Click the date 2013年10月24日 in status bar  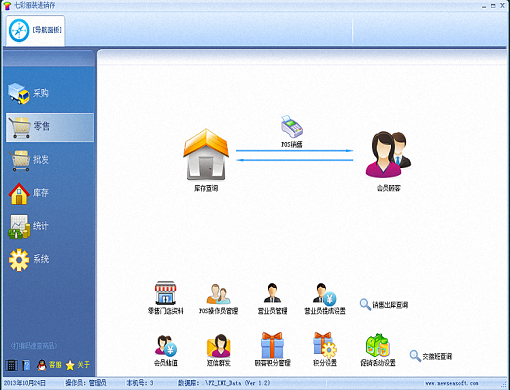click(25, 383)
